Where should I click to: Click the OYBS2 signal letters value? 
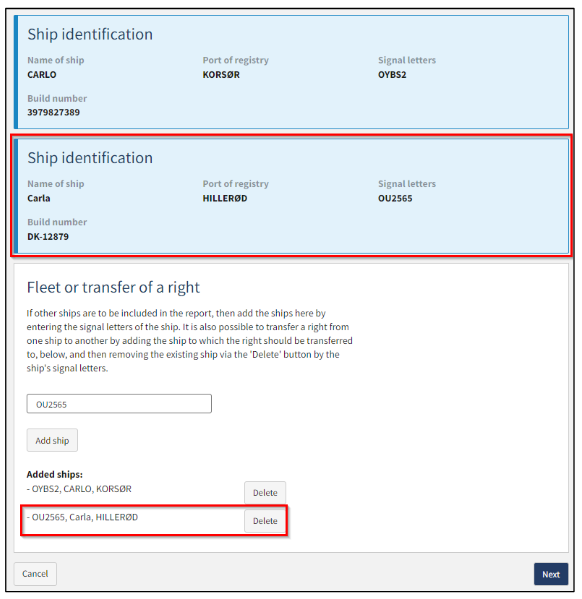click(x=392, y=74)
